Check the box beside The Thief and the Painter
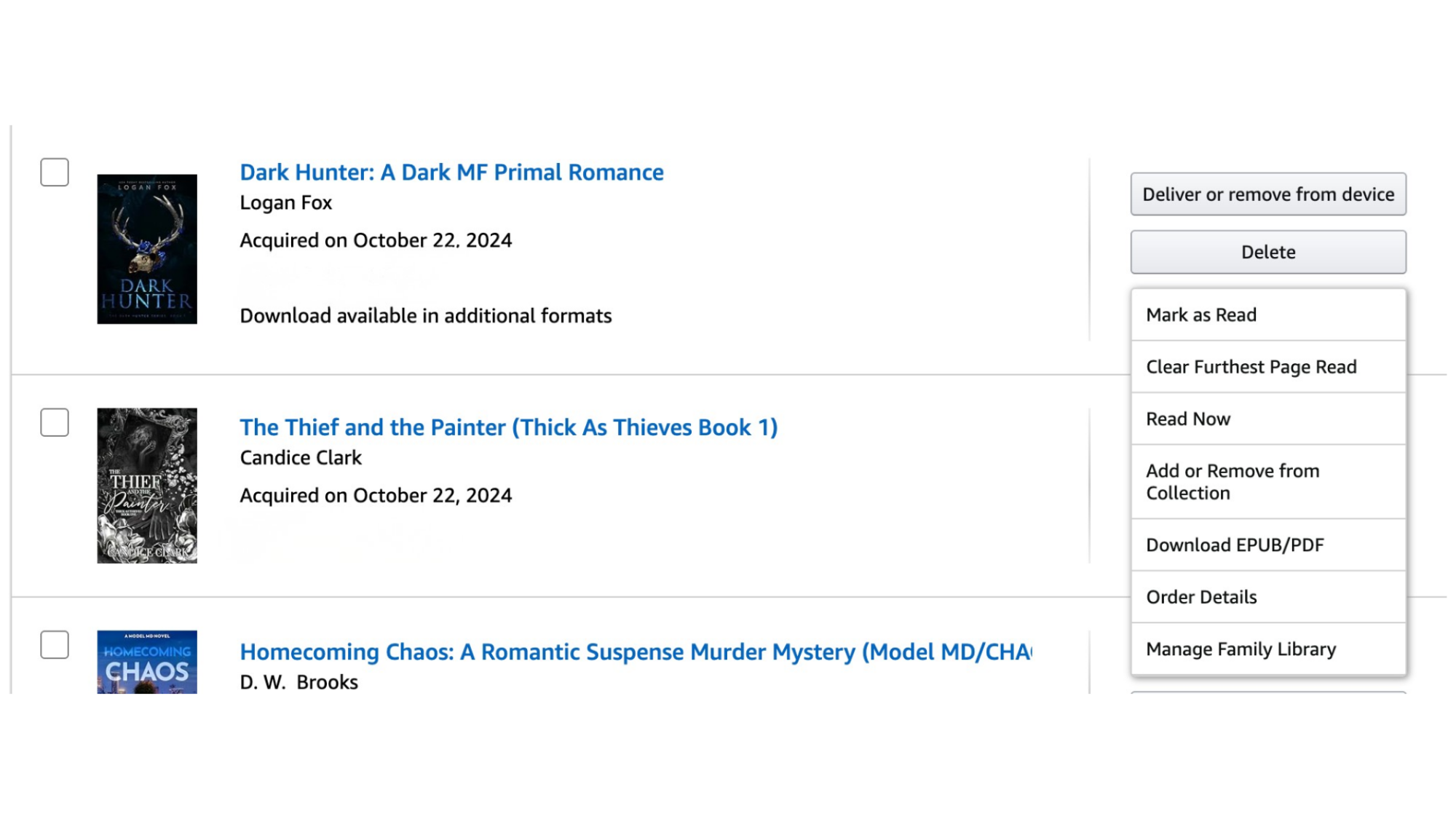Image resolution: width=1456 pixels, height=819 pixels. (x=55, y=424)
